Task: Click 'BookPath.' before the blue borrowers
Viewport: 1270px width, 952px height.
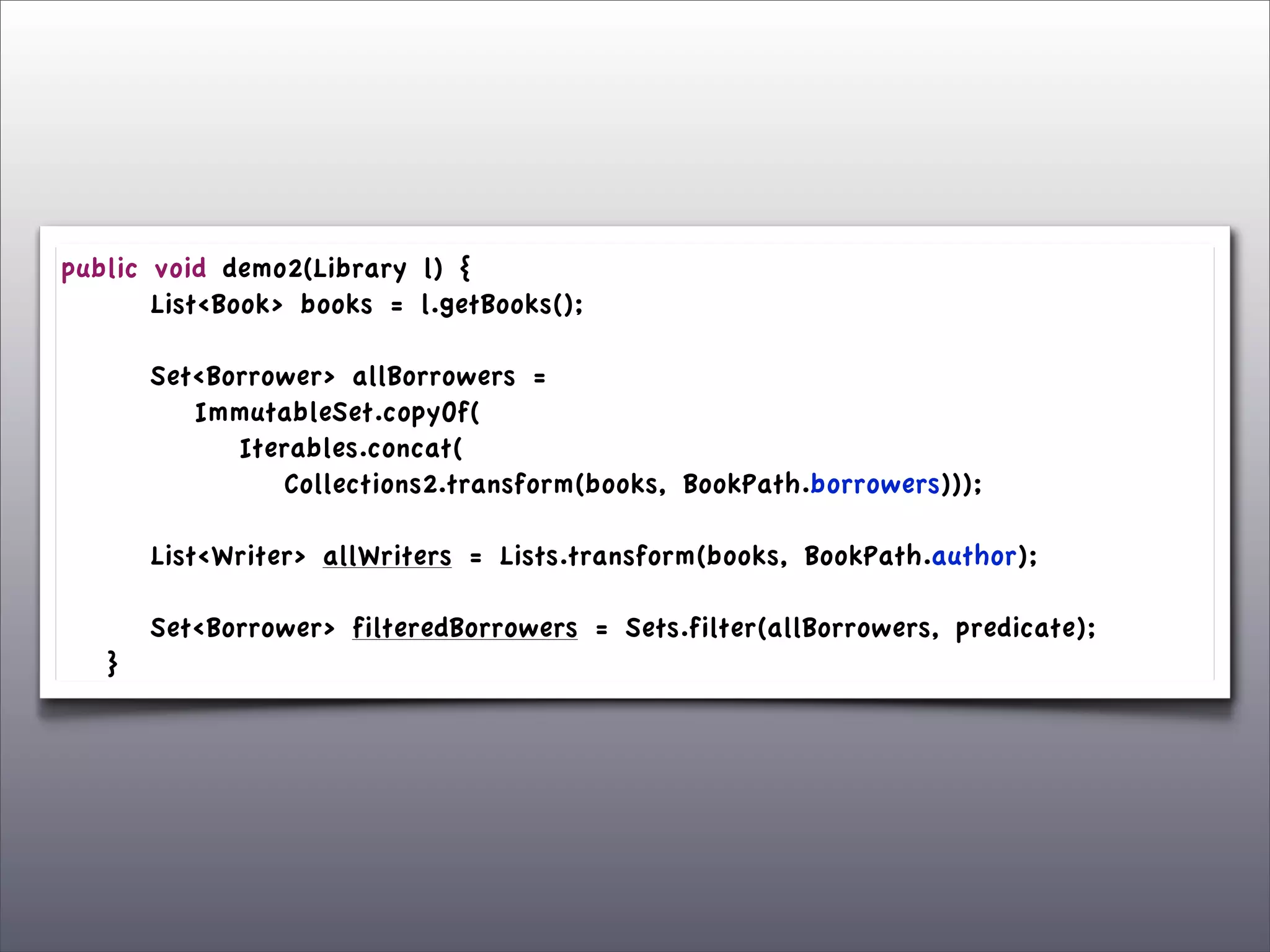Action: (747, 484)
